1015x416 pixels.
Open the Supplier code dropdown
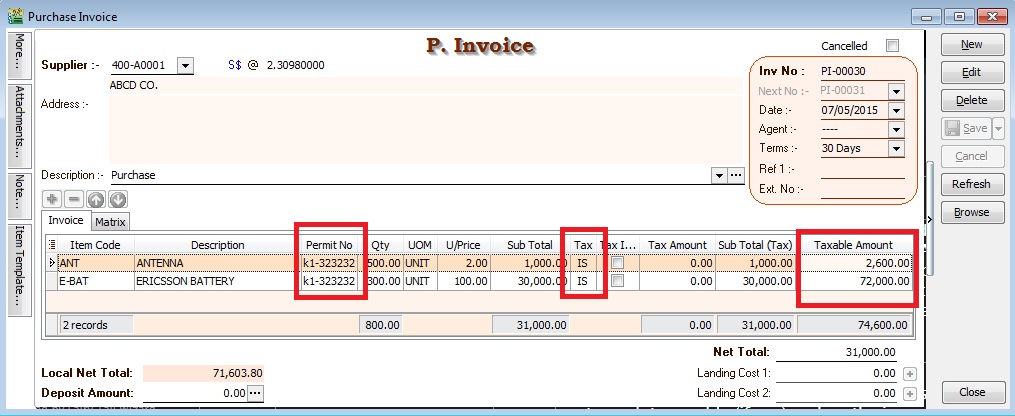pos(185,65)
